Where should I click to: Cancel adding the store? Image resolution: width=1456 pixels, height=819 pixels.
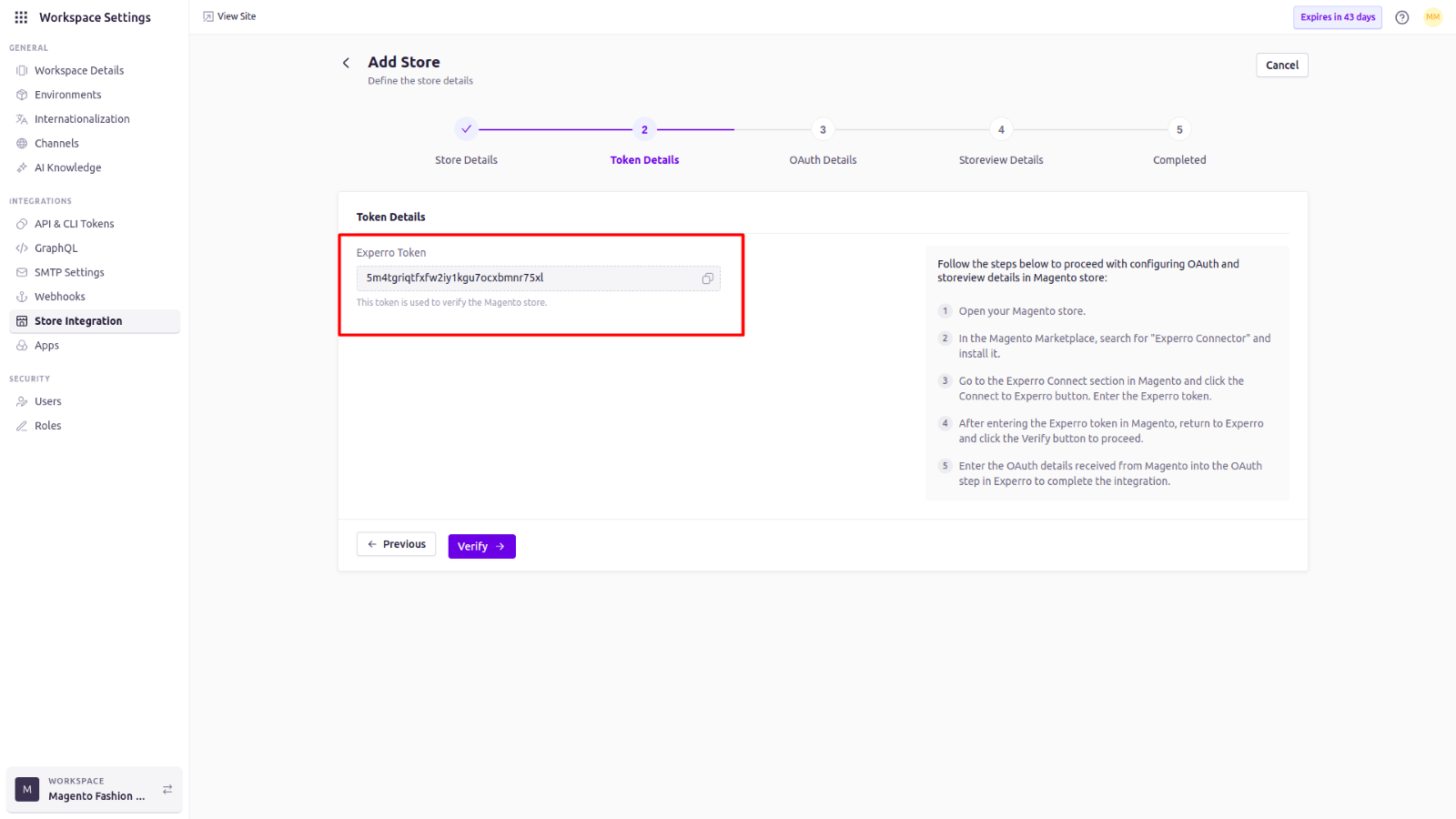pyautogui.click(x=1282, y=66)
